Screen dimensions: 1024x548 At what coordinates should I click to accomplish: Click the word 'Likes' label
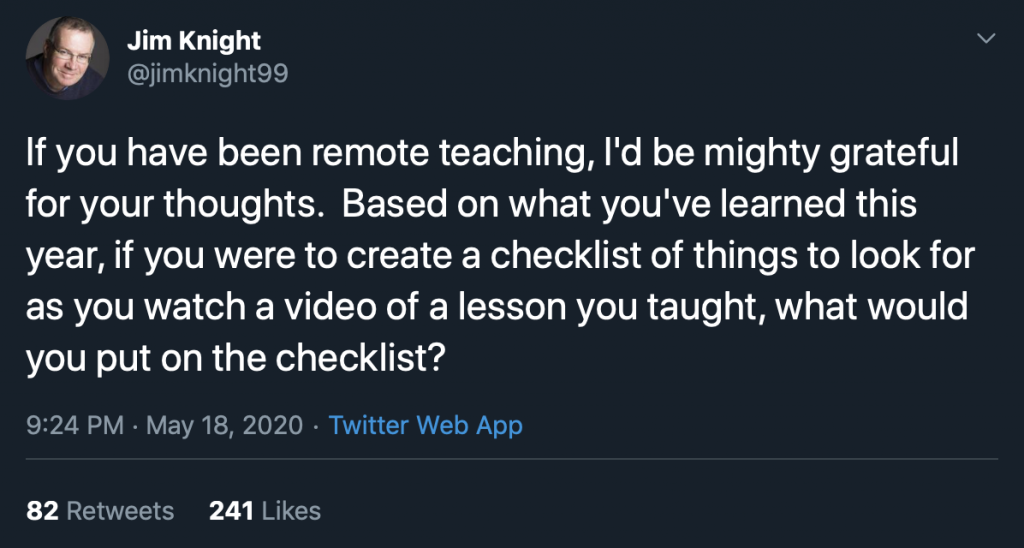click(x=291, y=511)
